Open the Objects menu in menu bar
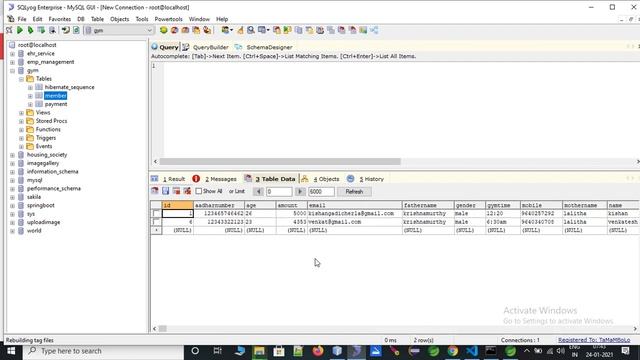Viewport: 640px width, 360px height. click(119, 19)
